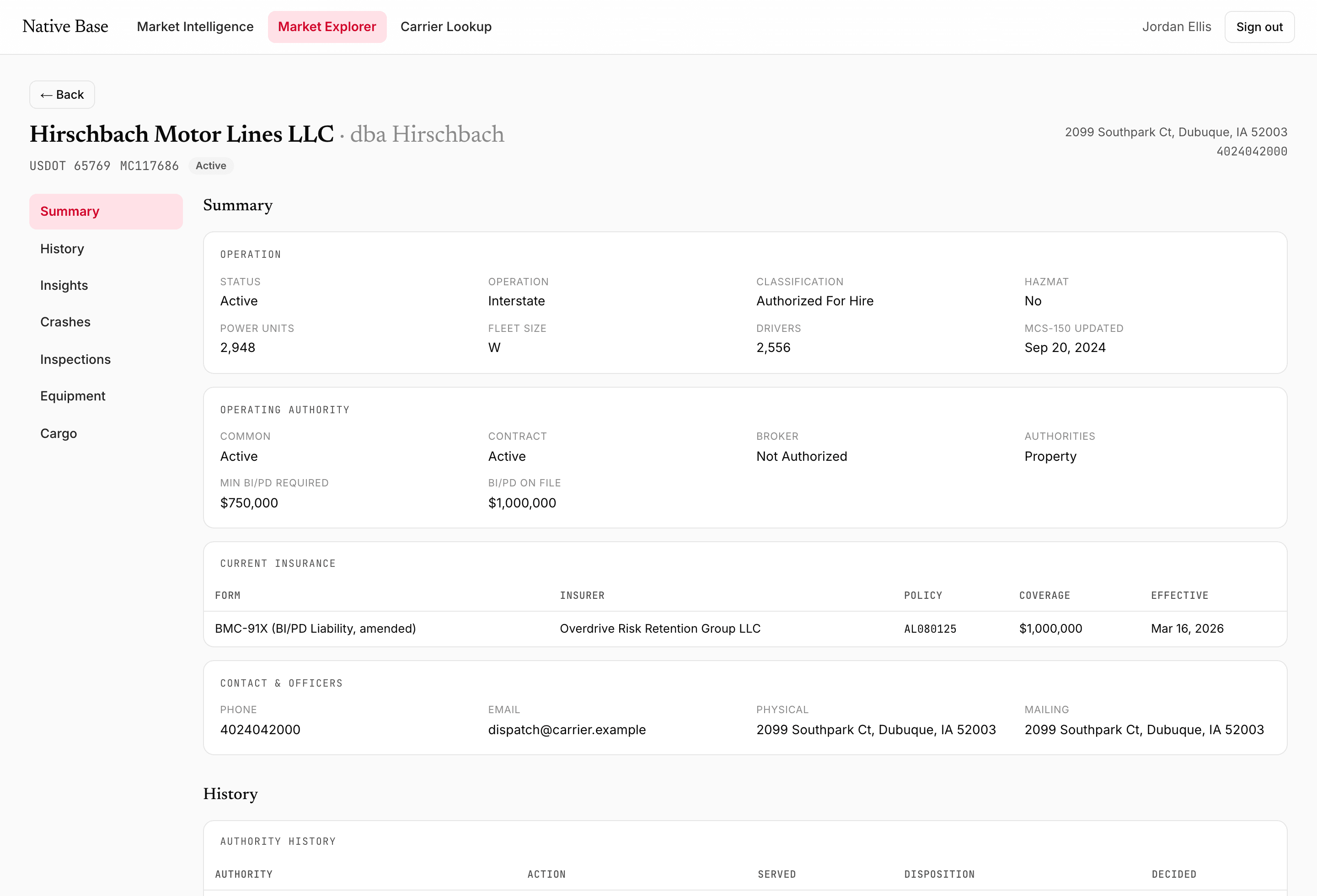Viewport: 1317px width, 896px height.
Task: Click the Interstate operation value
Action: pos(516,301)
